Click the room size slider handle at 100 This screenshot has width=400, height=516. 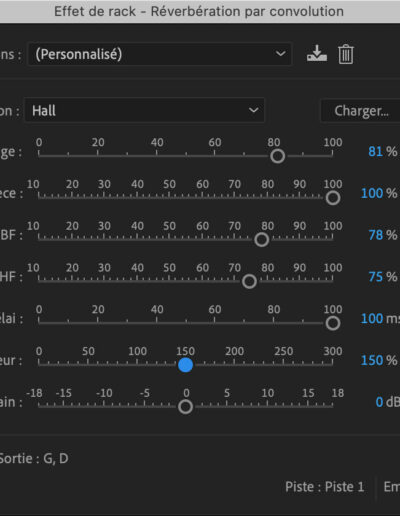(x=333, y=198)
